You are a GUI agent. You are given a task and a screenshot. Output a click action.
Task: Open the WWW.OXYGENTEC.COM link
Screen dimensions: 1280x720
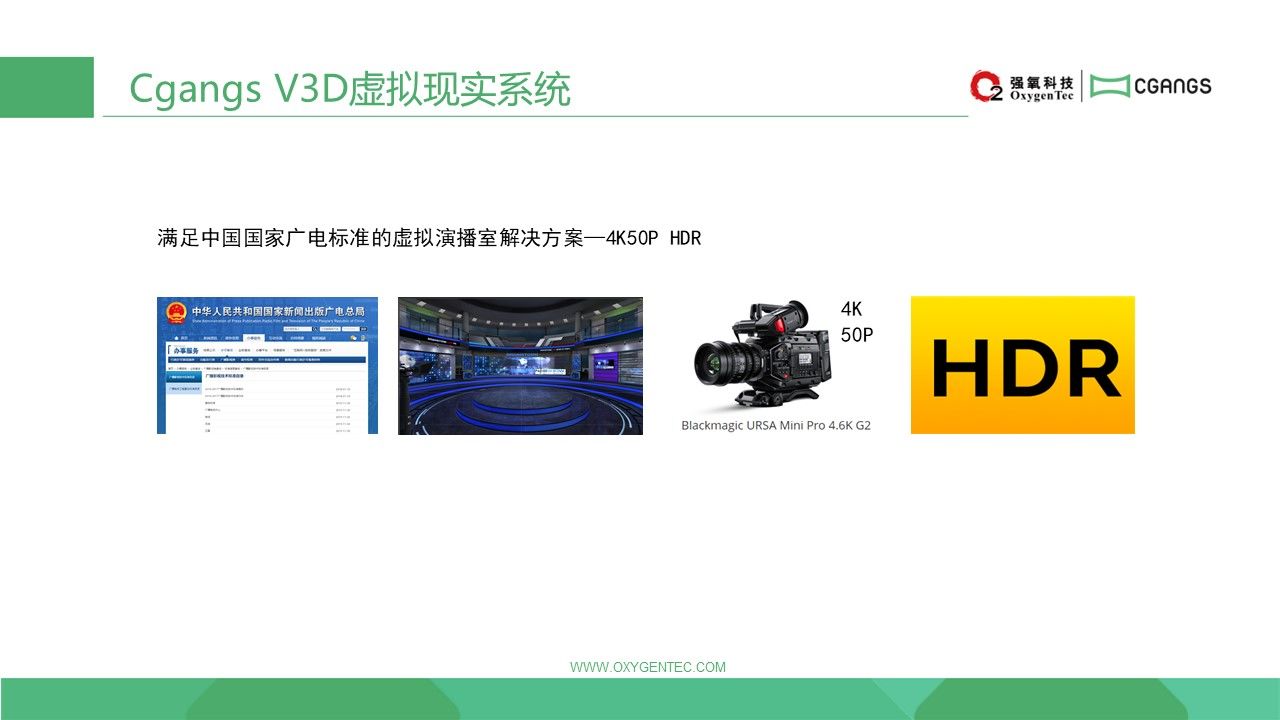[648, 667]
